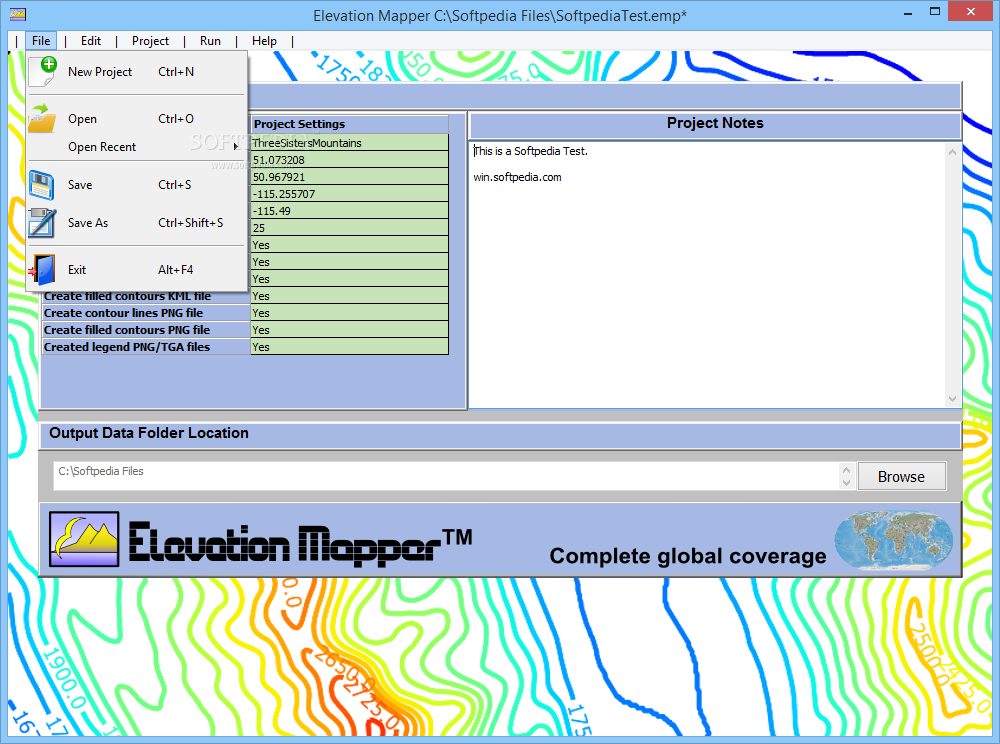Choose Open from the File menu
The height and width of the screenshot is (744, 1000).
click(x=136, y=119)
